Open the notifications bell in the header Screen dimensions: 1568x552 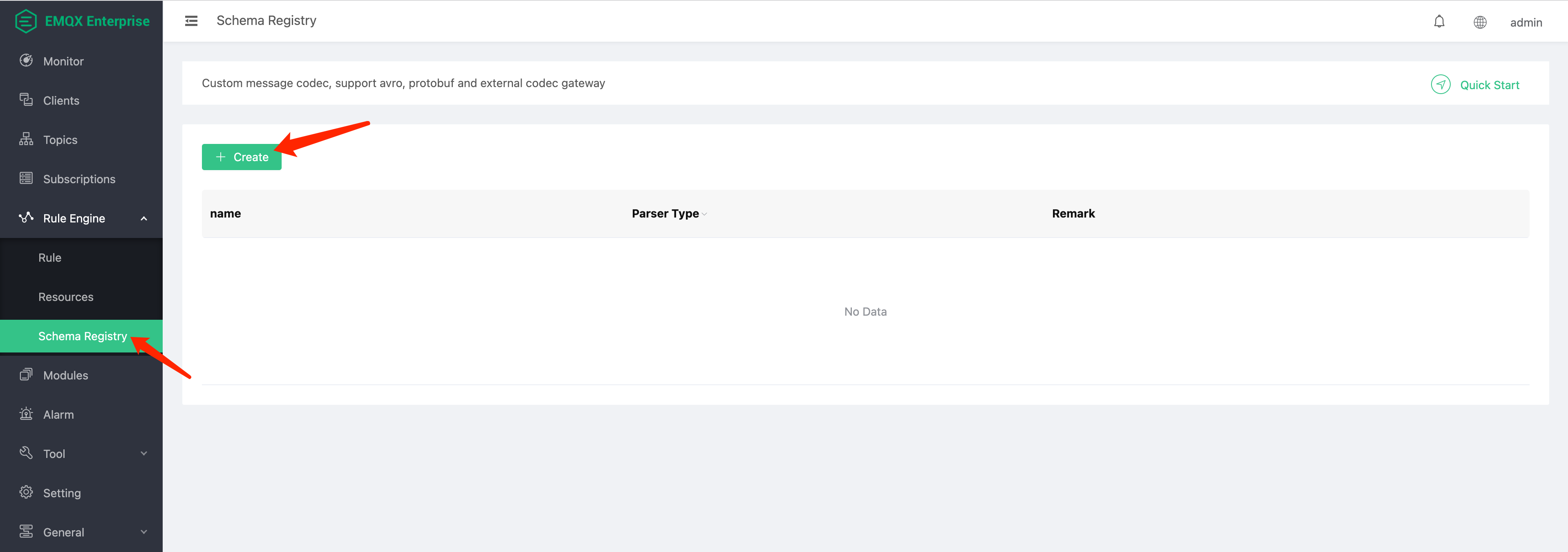[1439, 21]
